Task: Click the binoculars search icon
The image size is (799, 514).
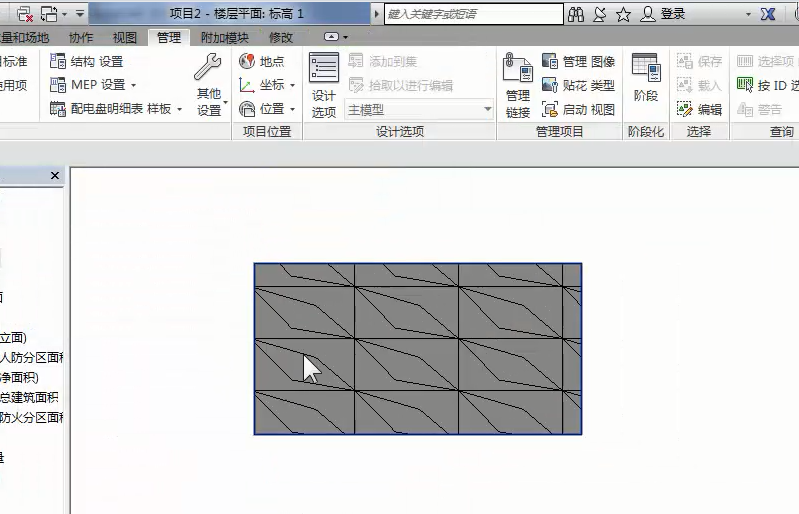Action: coord(576,14)
